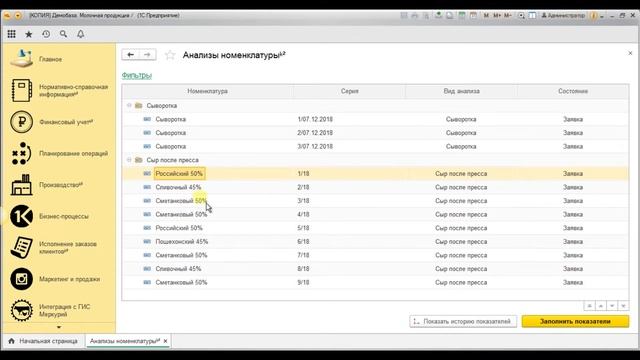The height and width of the screenshot is (360, 640).
Task: Select Сметанковый 50% row series 3/18
Action: (x=375, y=200)
